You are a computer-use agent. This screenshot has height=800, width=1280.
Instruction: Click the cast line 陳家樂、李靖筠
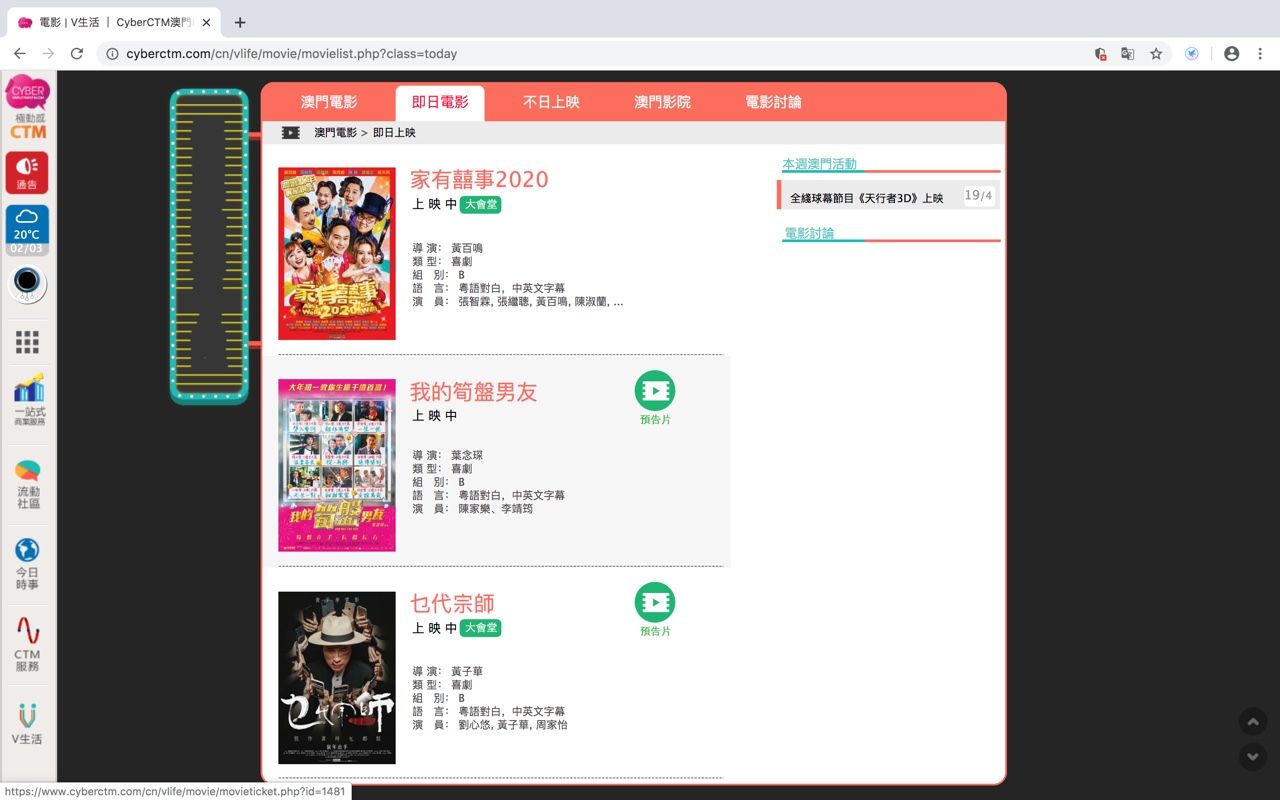[496, 509]
